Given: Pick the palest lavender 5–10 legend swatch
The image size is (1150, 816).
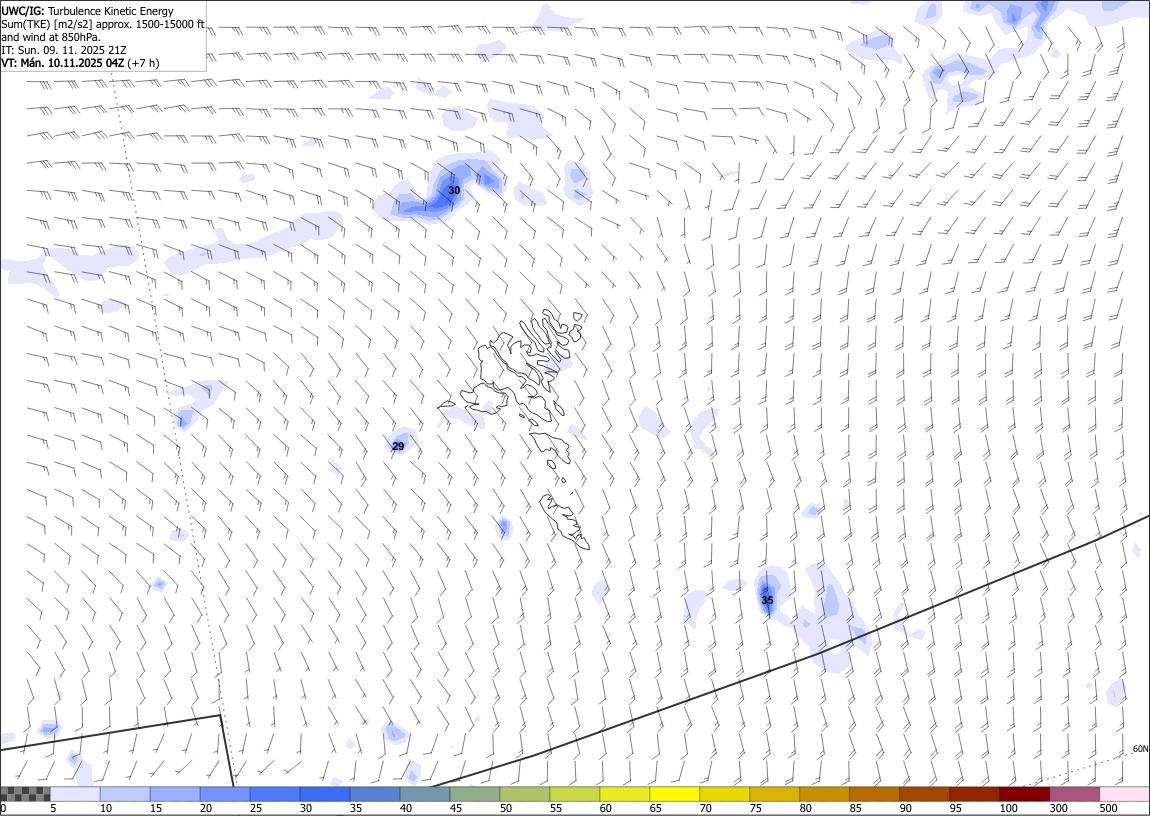Looking at the screenshot, I should pos(76,794).
